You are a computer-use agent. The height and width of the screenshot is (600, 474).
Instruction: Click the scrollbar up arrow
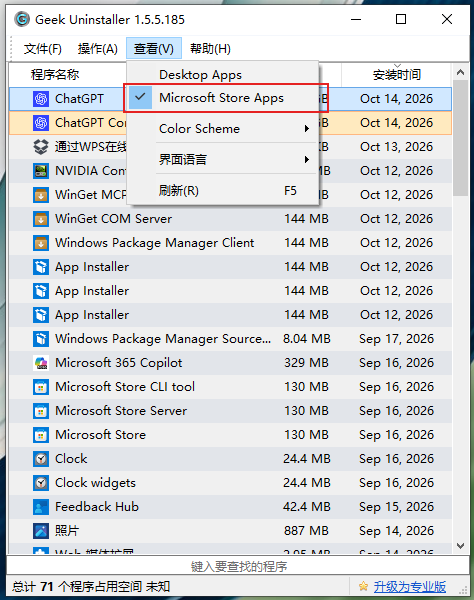[x=461, y=72]
